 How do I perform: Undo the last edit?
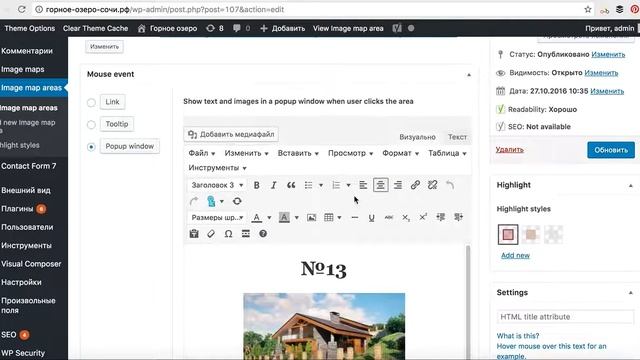tap(450, 185)
